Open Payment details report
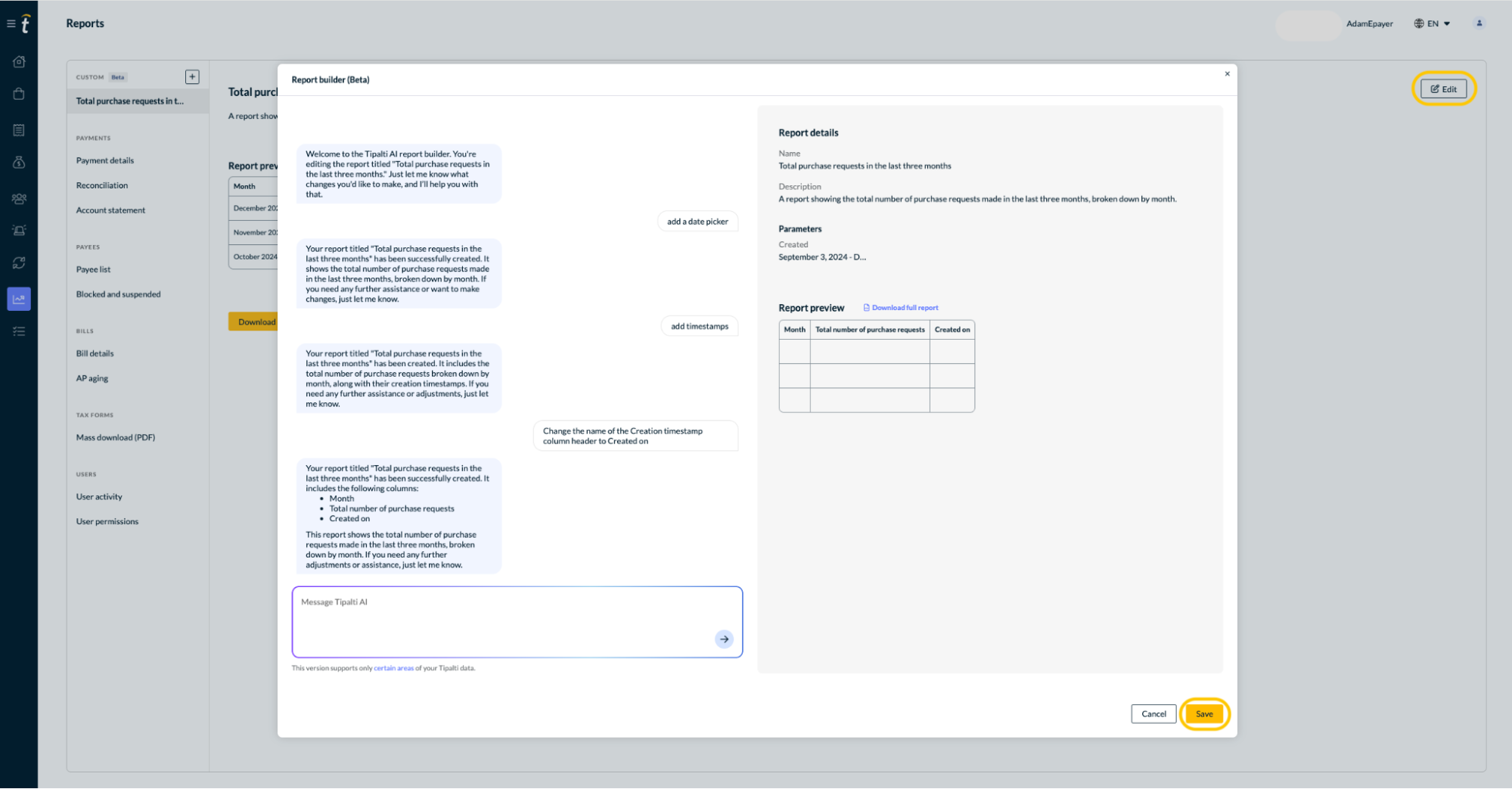 click(105, 160)
